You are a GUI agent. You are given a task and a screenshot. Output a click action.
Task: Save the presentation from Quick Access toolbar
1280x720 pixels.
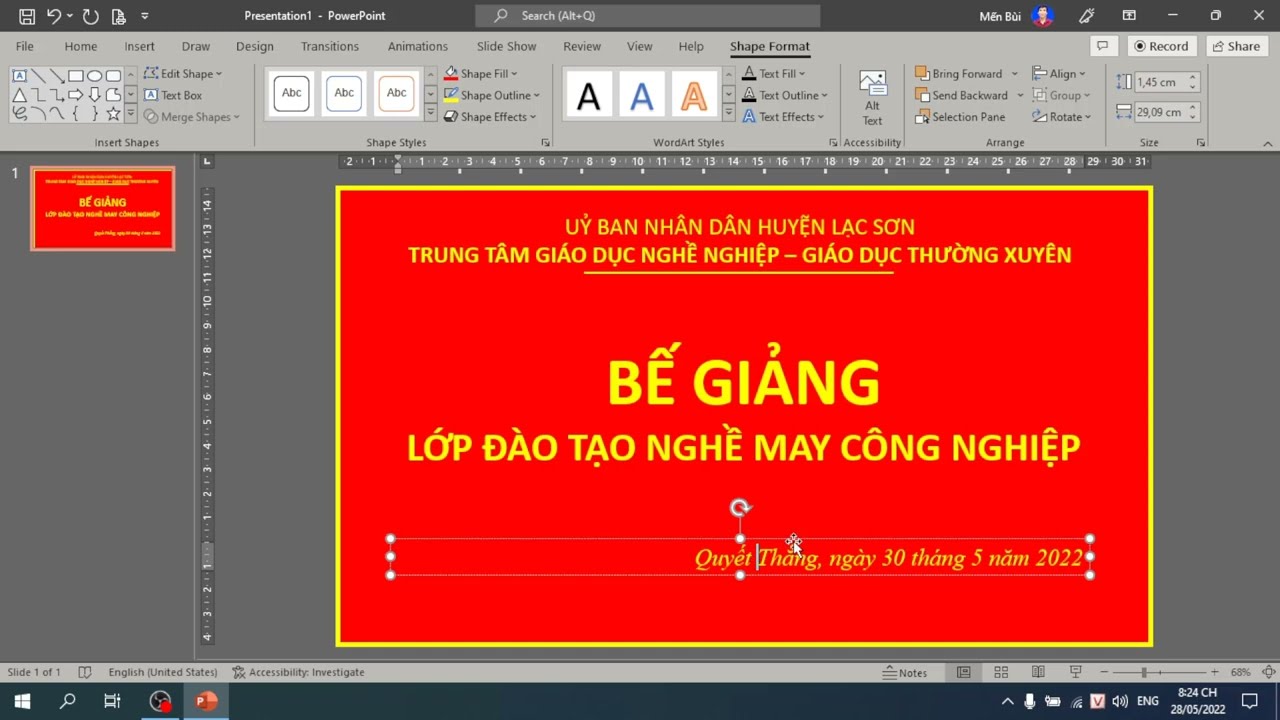tap(27, 16)
